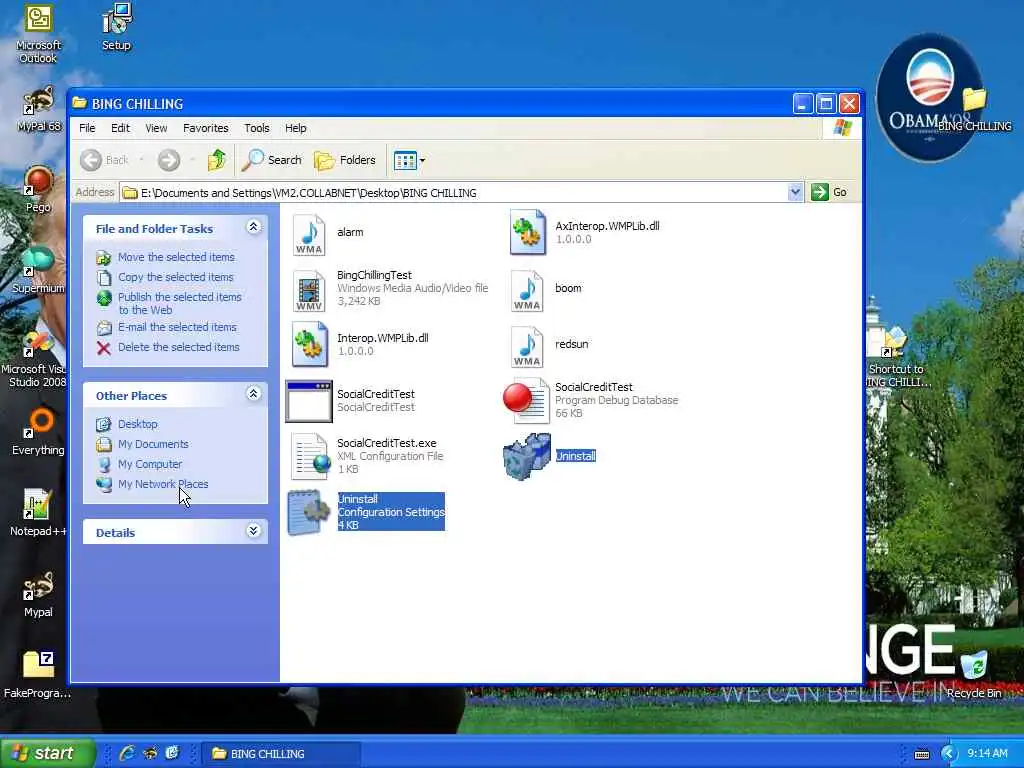The image size is (1024, 768).
Task: Click Publish the selected items to the Web
Action: tap(180, 303)
